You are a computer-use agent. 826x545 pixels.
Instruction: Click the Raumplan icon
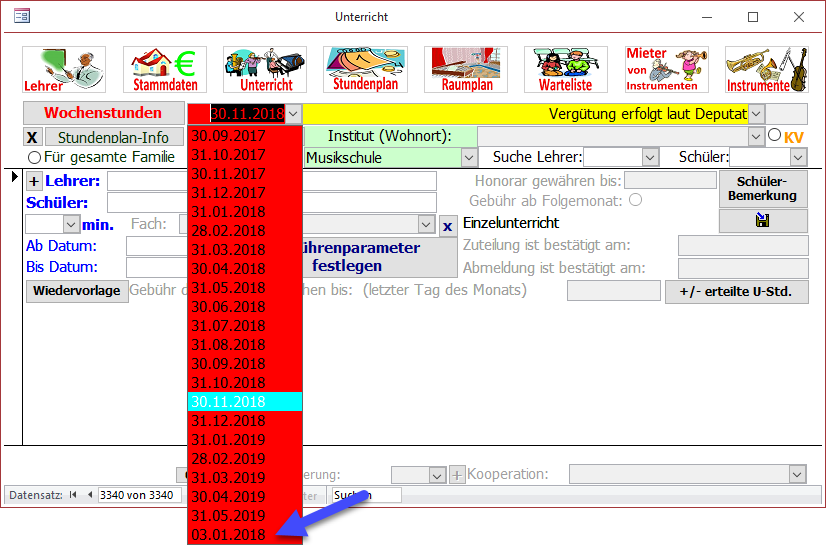(x=465, y=69)
